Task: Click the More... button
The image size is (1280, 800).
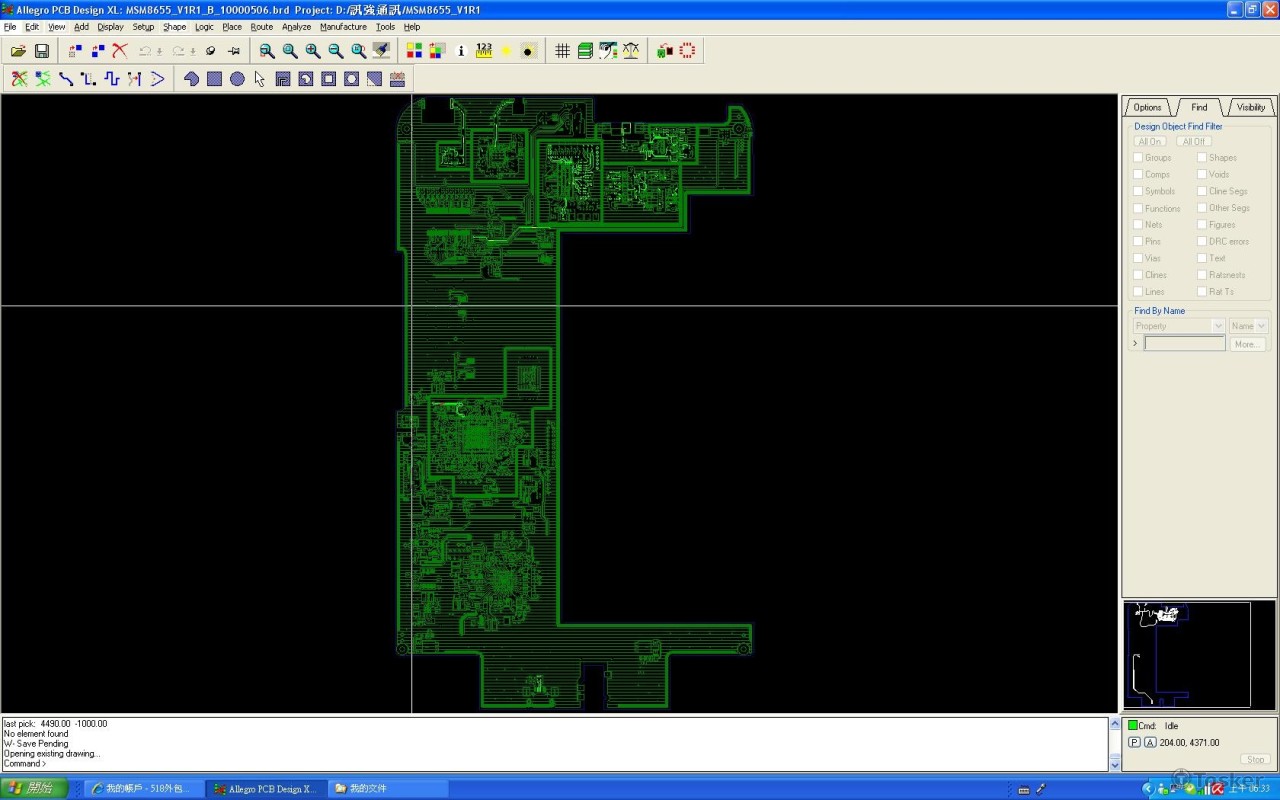Action: coord(1246,344)
